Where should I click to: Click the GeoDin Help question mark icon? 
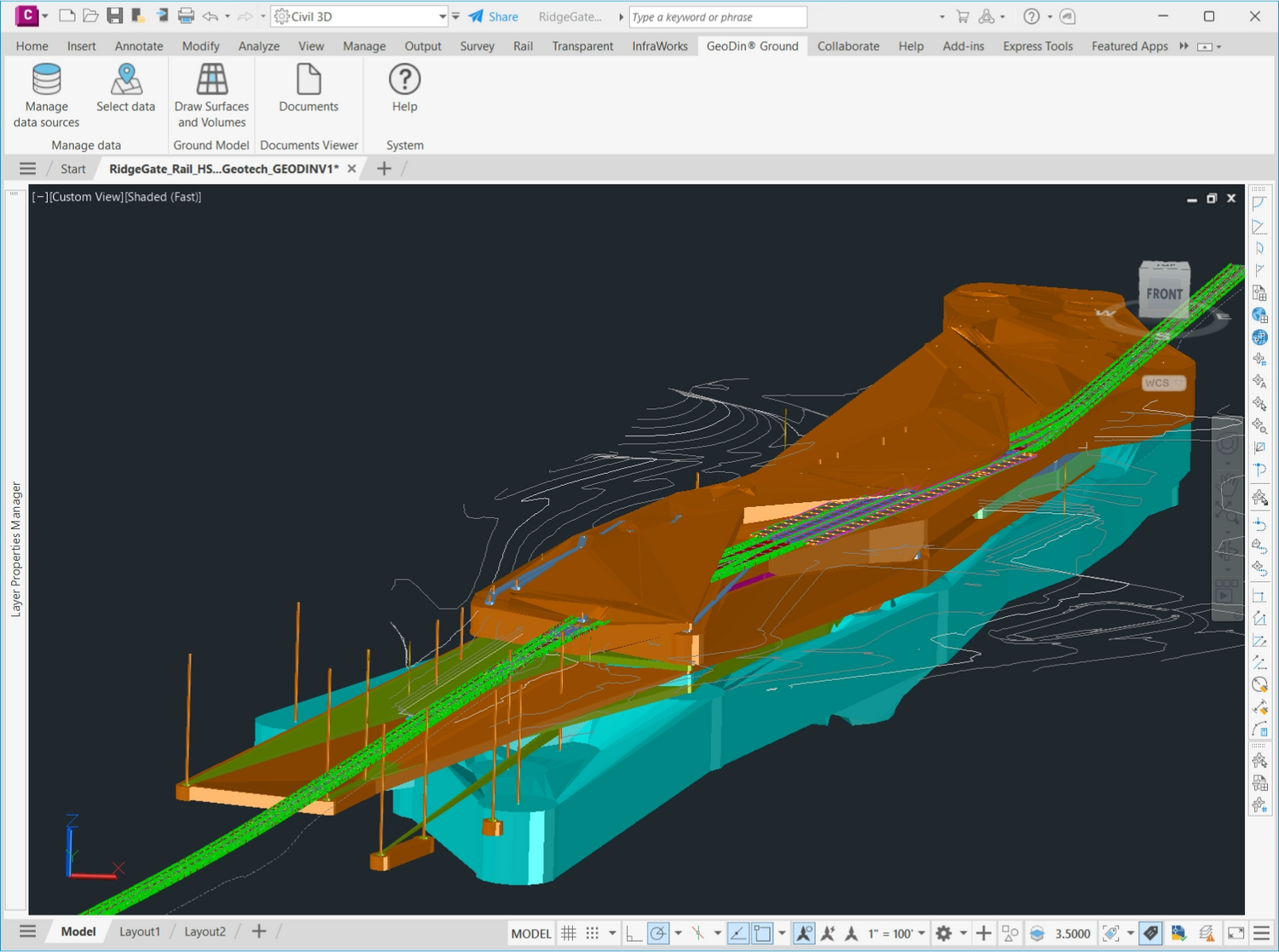404,81
